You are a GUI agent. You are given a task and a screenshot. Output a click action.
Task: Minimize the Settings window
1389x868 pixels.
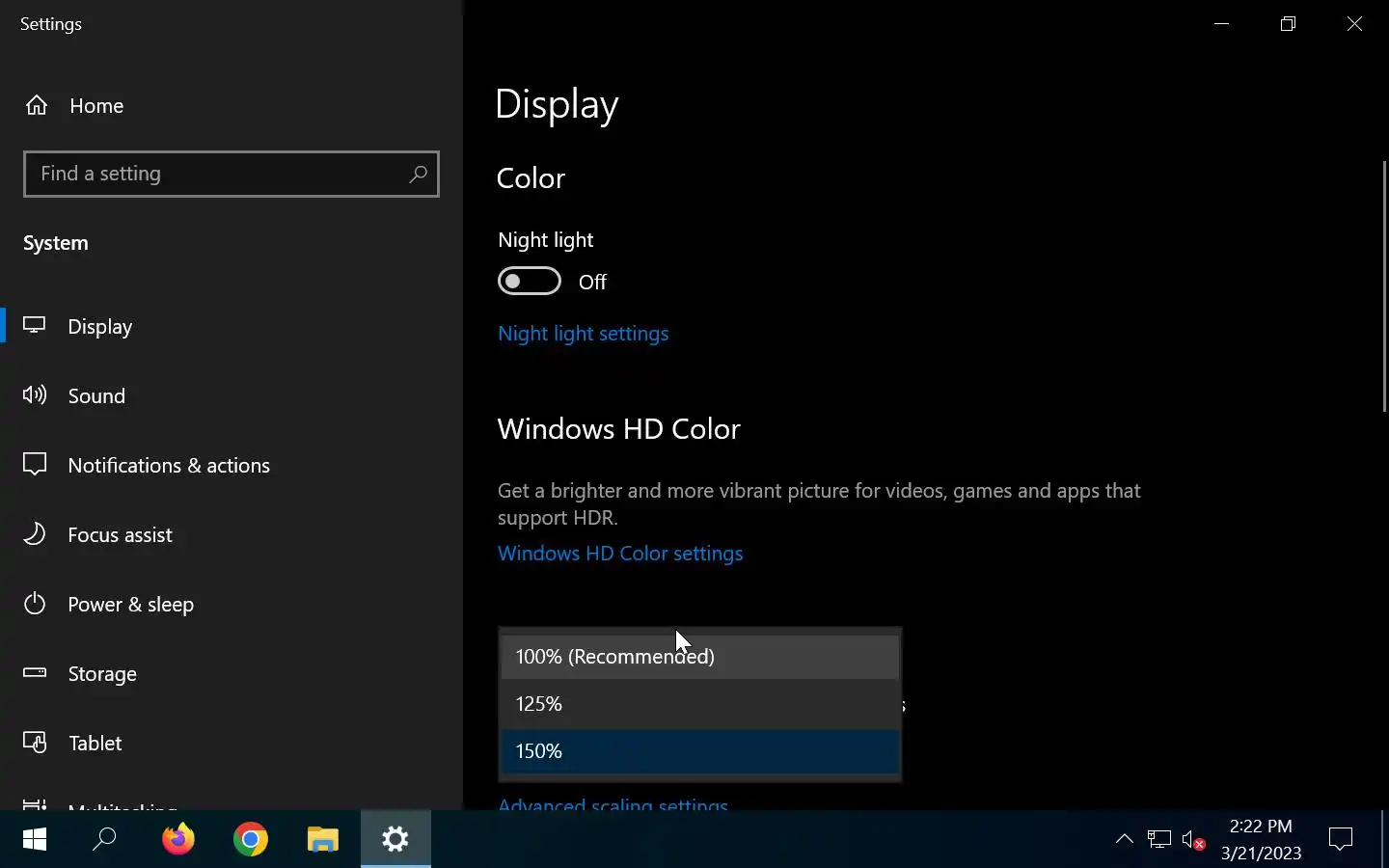tap(1221, 24)
